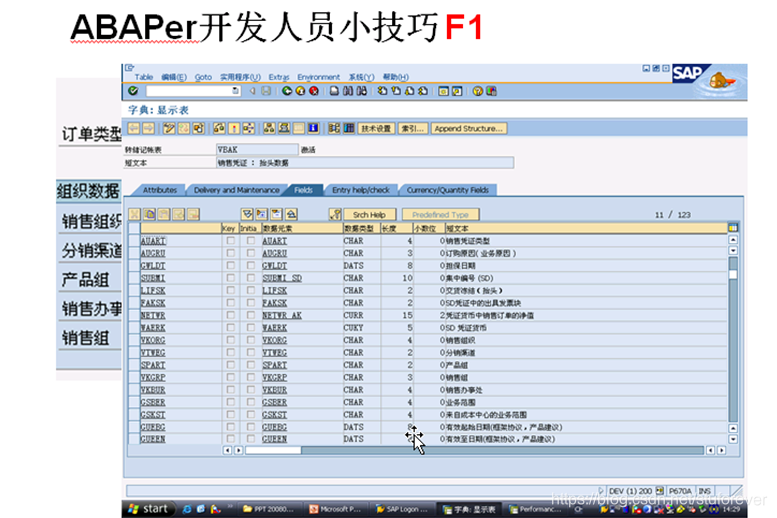The height and width of the screenshot is (518, 777).
Task: Click the status bar expand triangle near DEV
Action: click(601, 491)
